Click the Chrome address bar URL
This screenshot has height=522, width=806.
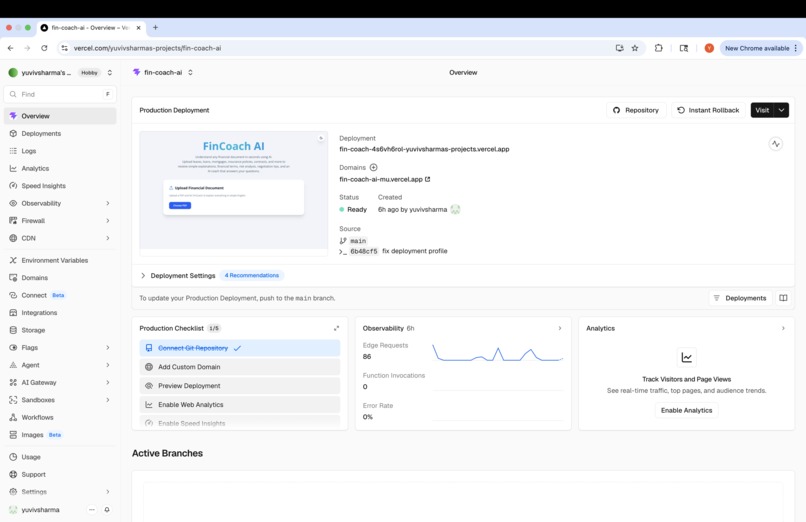(148, 48)
